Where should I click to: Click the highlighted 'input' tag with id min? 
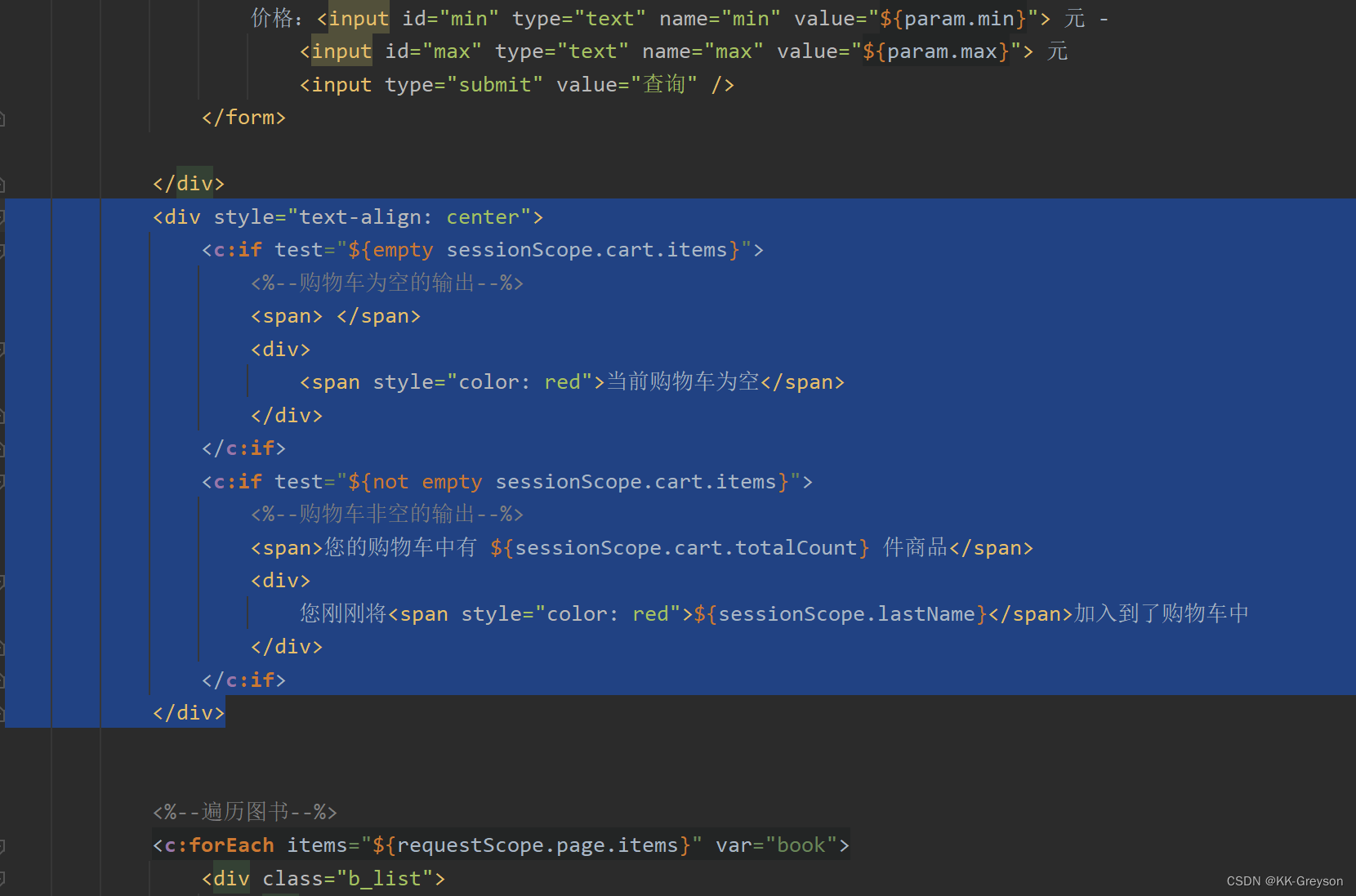pyautogui.click(x=359, y=18)
